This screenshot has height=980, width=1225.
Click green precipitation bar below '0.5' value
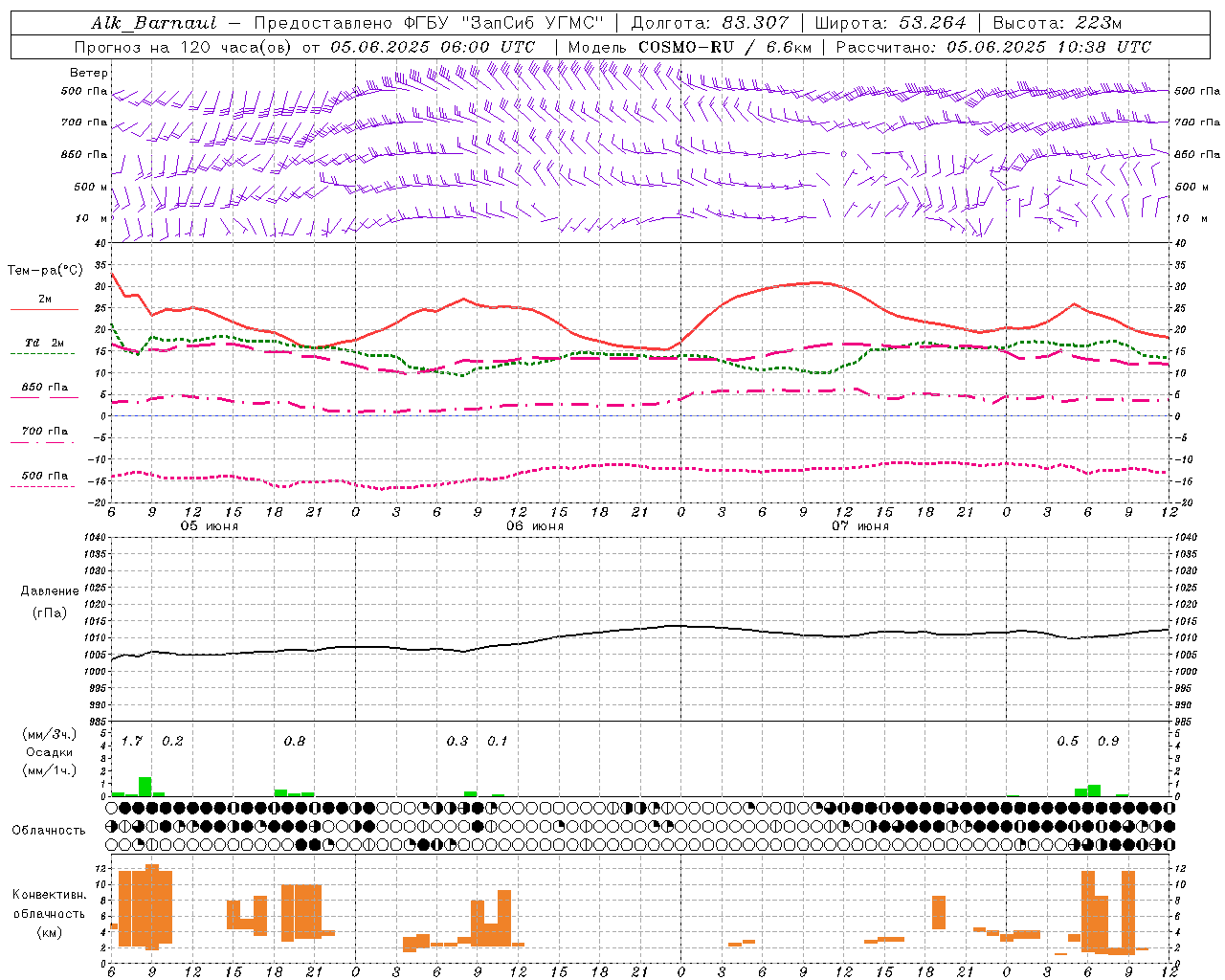pyautogui.click(x=1080, y=792)
